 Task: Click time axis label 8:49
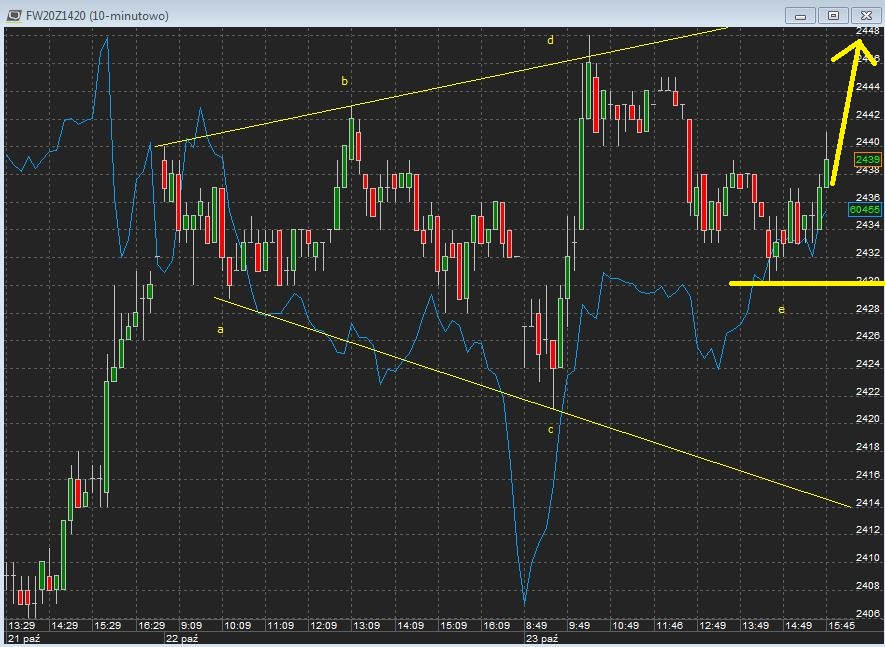point(536,625)
